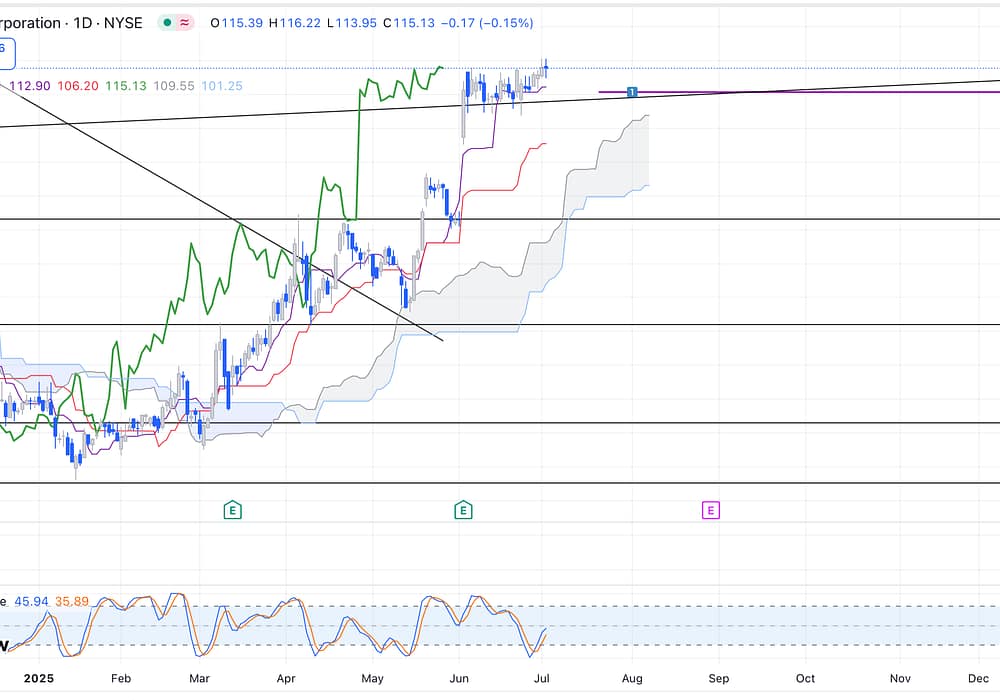Click the Aug label on time axis
This screenshot has height=700, width=1000.
(631, 677)
